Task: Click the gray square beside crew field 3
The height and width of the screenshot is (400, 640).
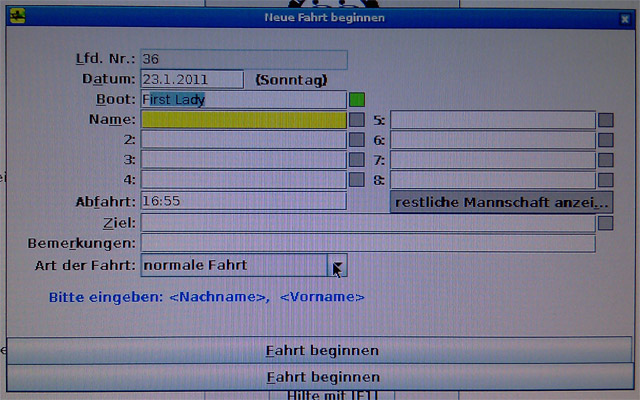Action: [357, 160]
